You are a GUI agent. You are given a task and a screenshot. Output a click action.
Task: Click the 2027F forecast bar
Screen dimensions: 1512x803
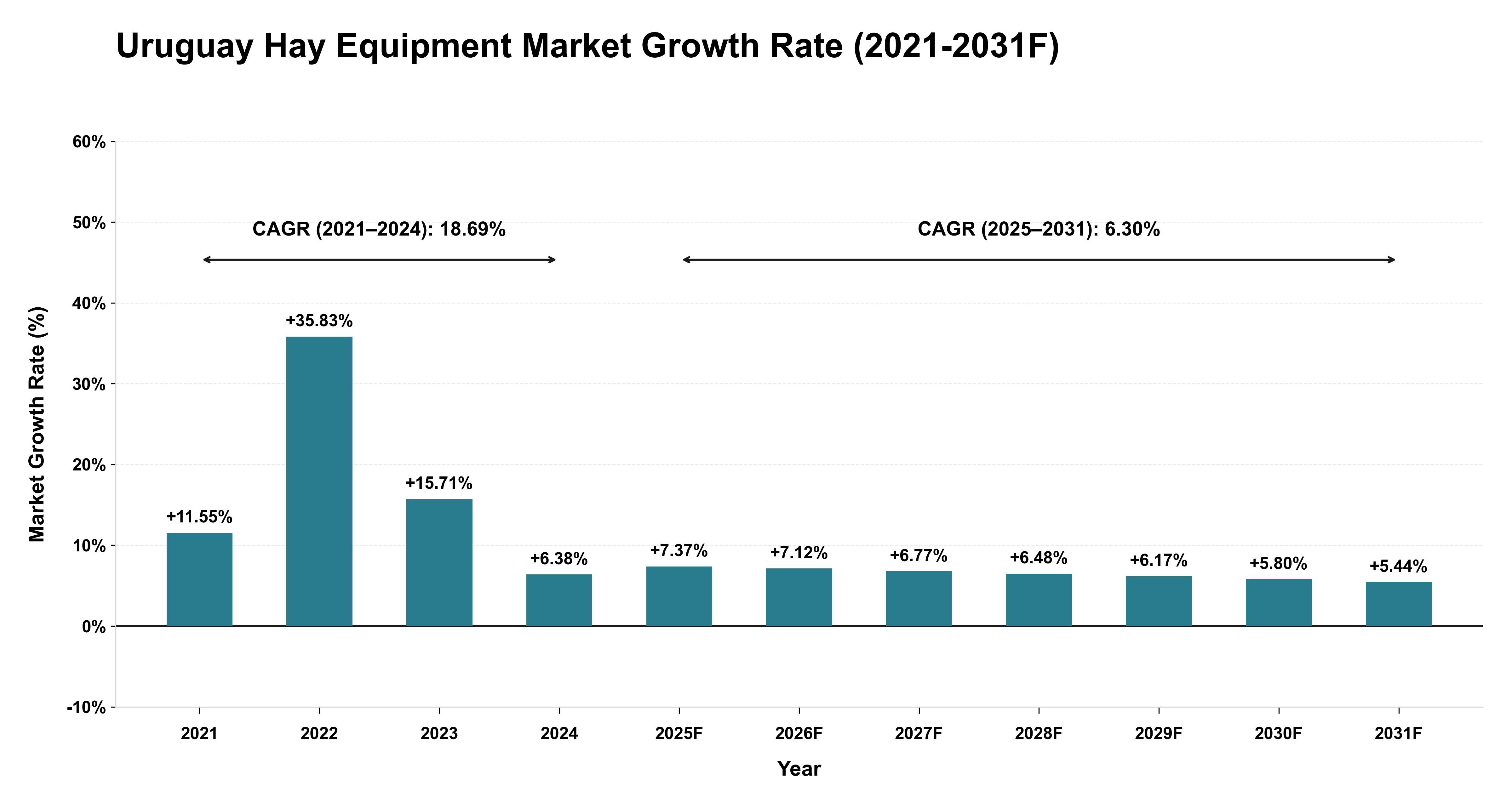click(x=919, y=599)
